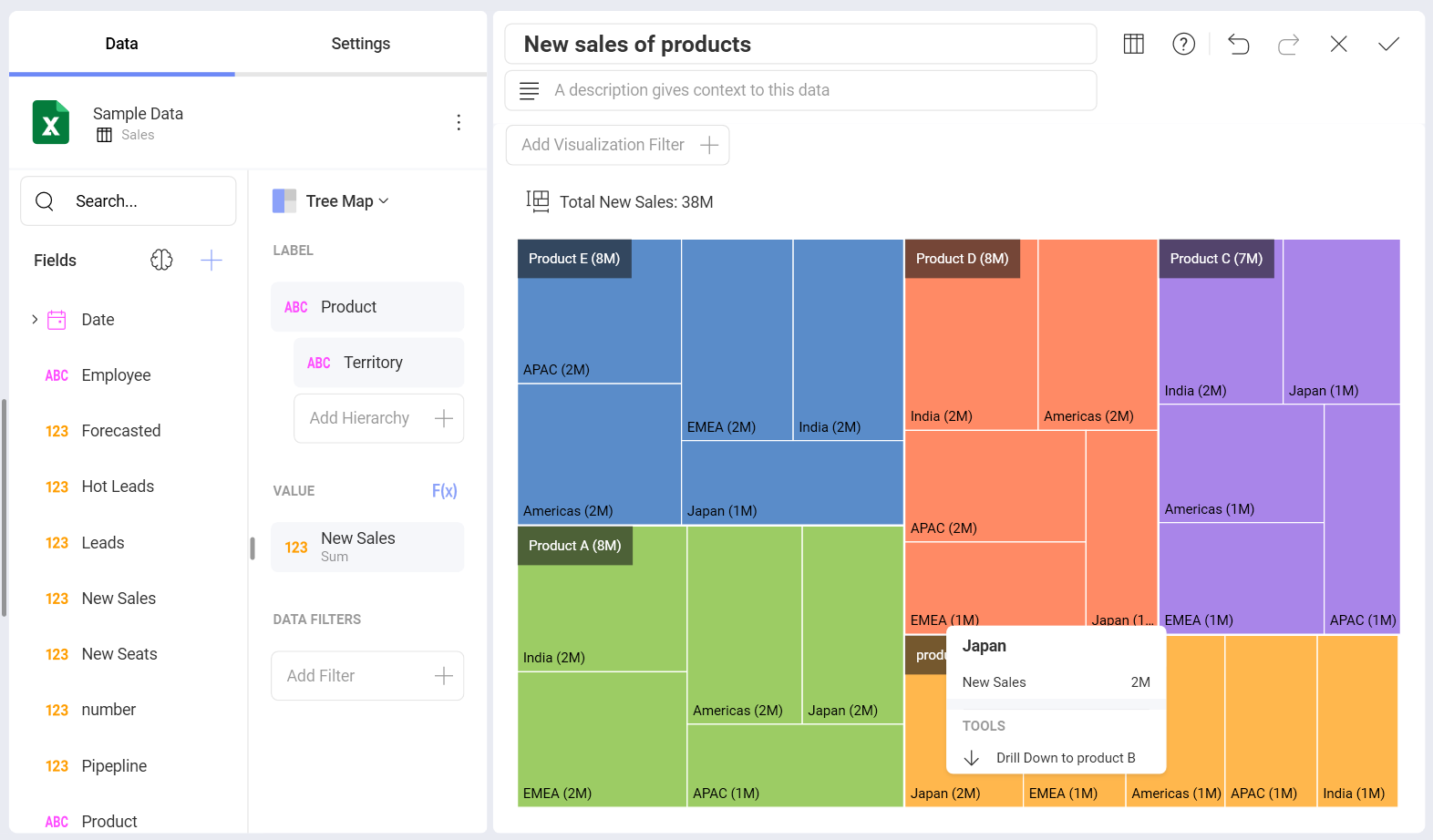Open the Sample Data three-dot menu
The image size is (1433, 840).
point(459,122)
